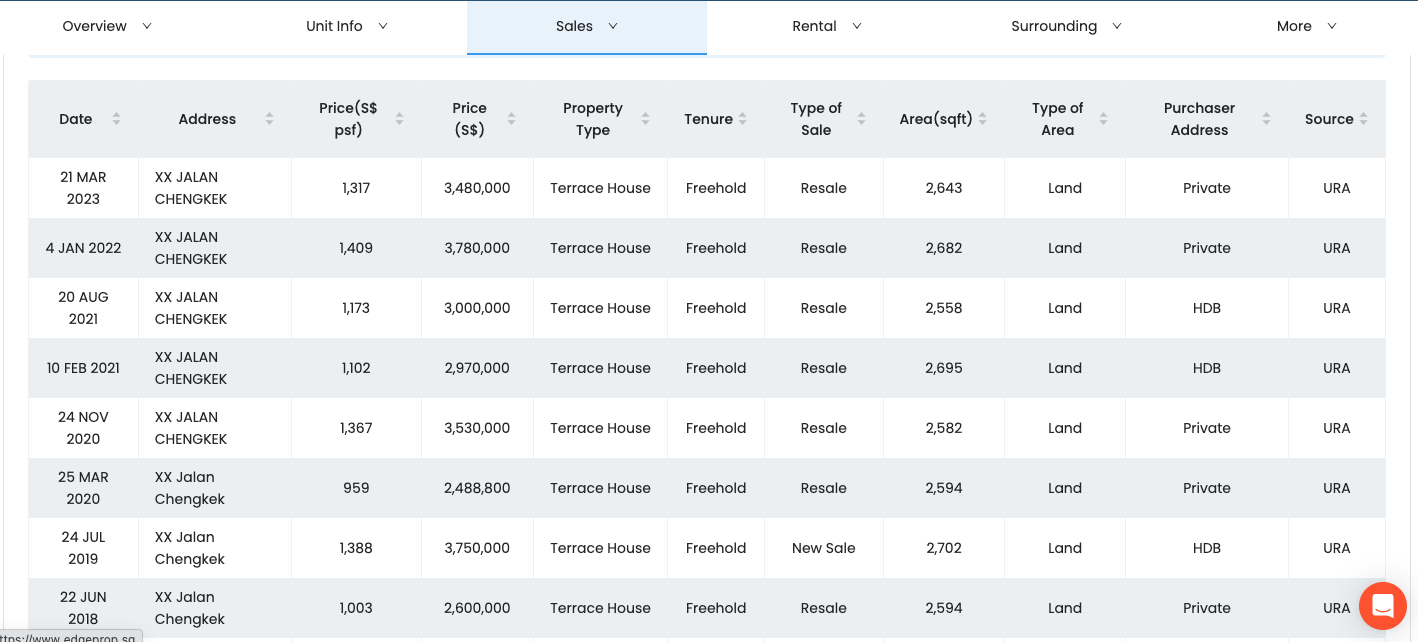Open the orange chat support bubble
The image size is (1418, 642).
click(1382, 605)
